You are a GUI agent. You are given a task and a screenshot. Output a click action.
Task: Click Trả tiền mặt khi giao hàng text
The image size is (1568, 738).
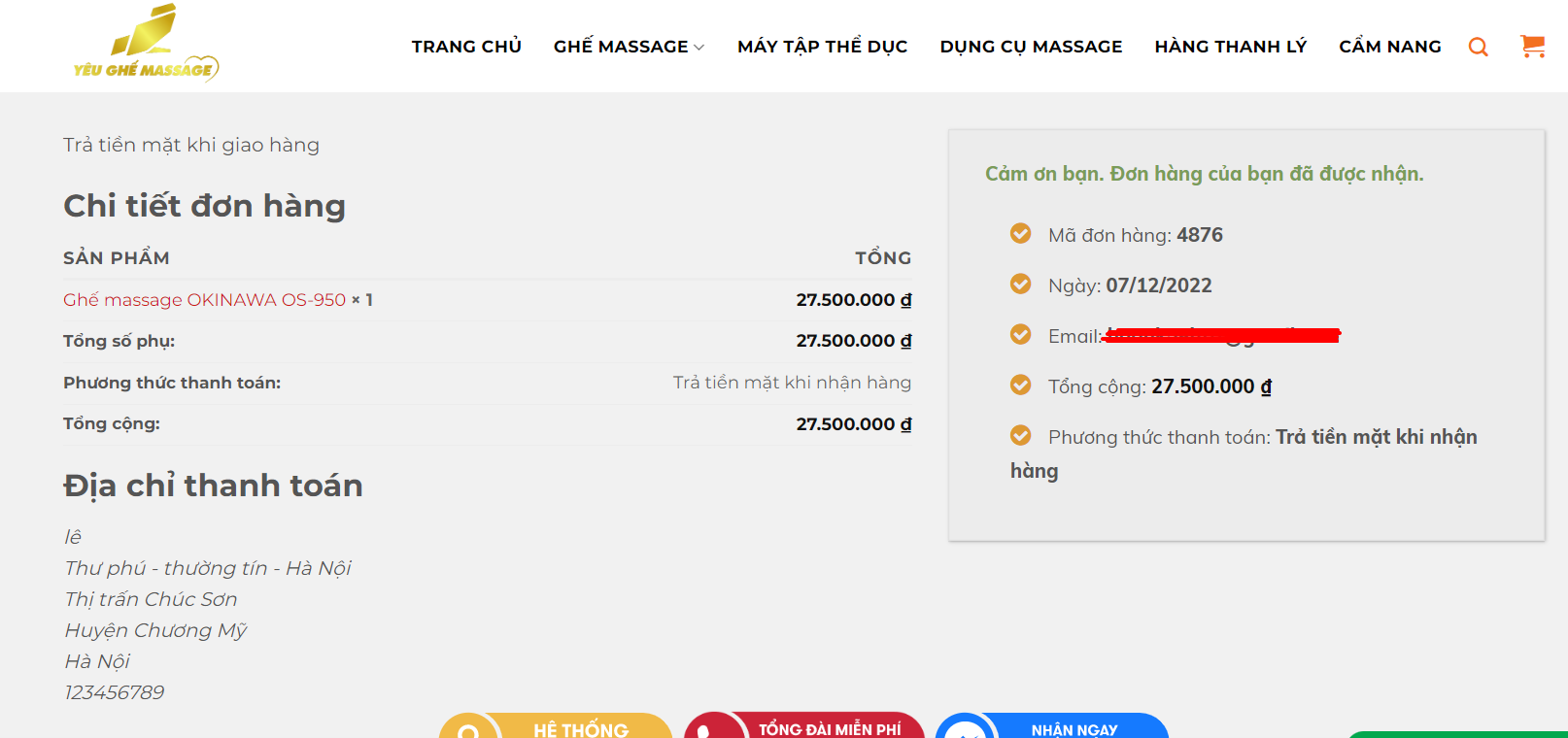191,145
